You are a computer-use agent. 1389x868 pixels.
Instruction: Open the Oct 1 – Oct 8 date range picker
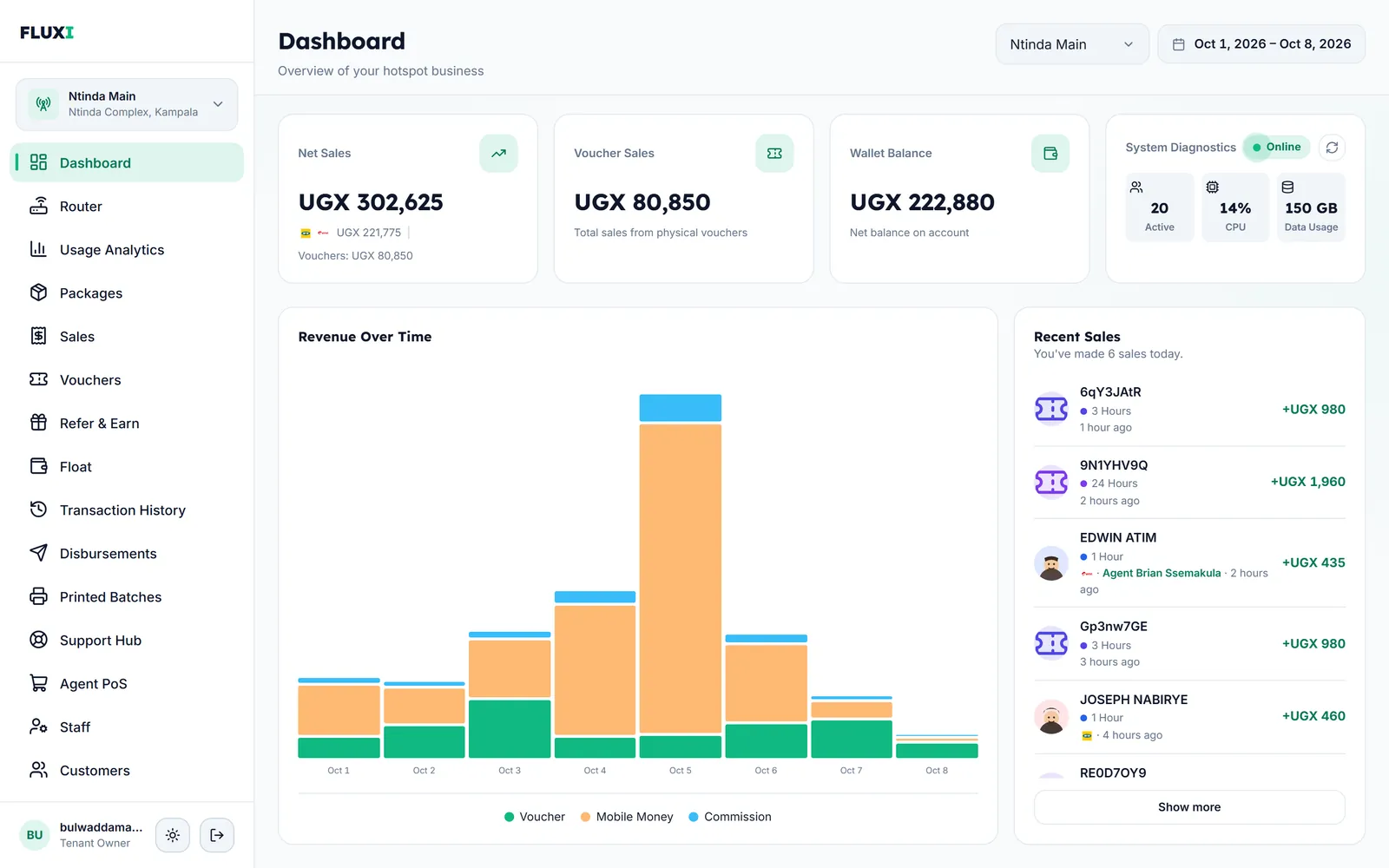coord(1261,44)
